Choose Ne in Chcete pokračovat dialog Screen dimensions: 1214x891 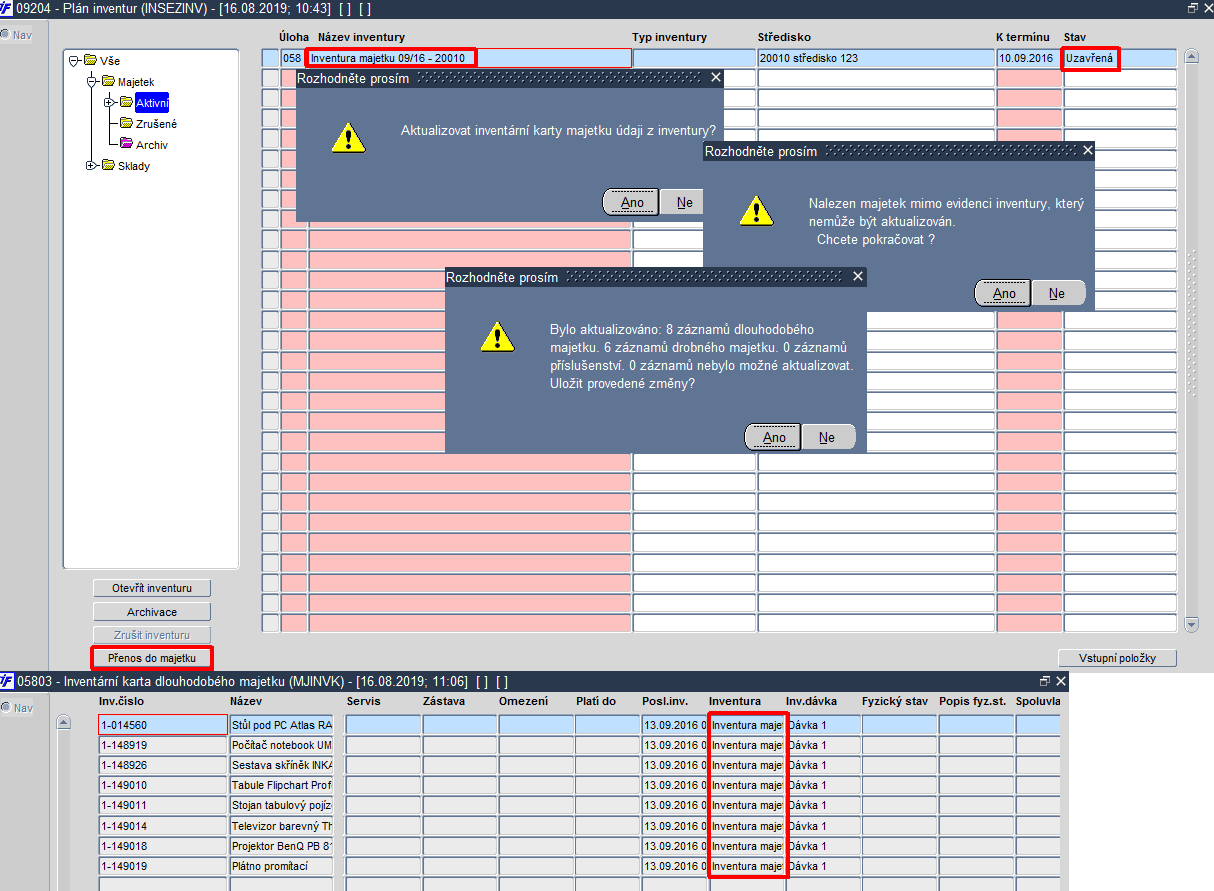1057,293
